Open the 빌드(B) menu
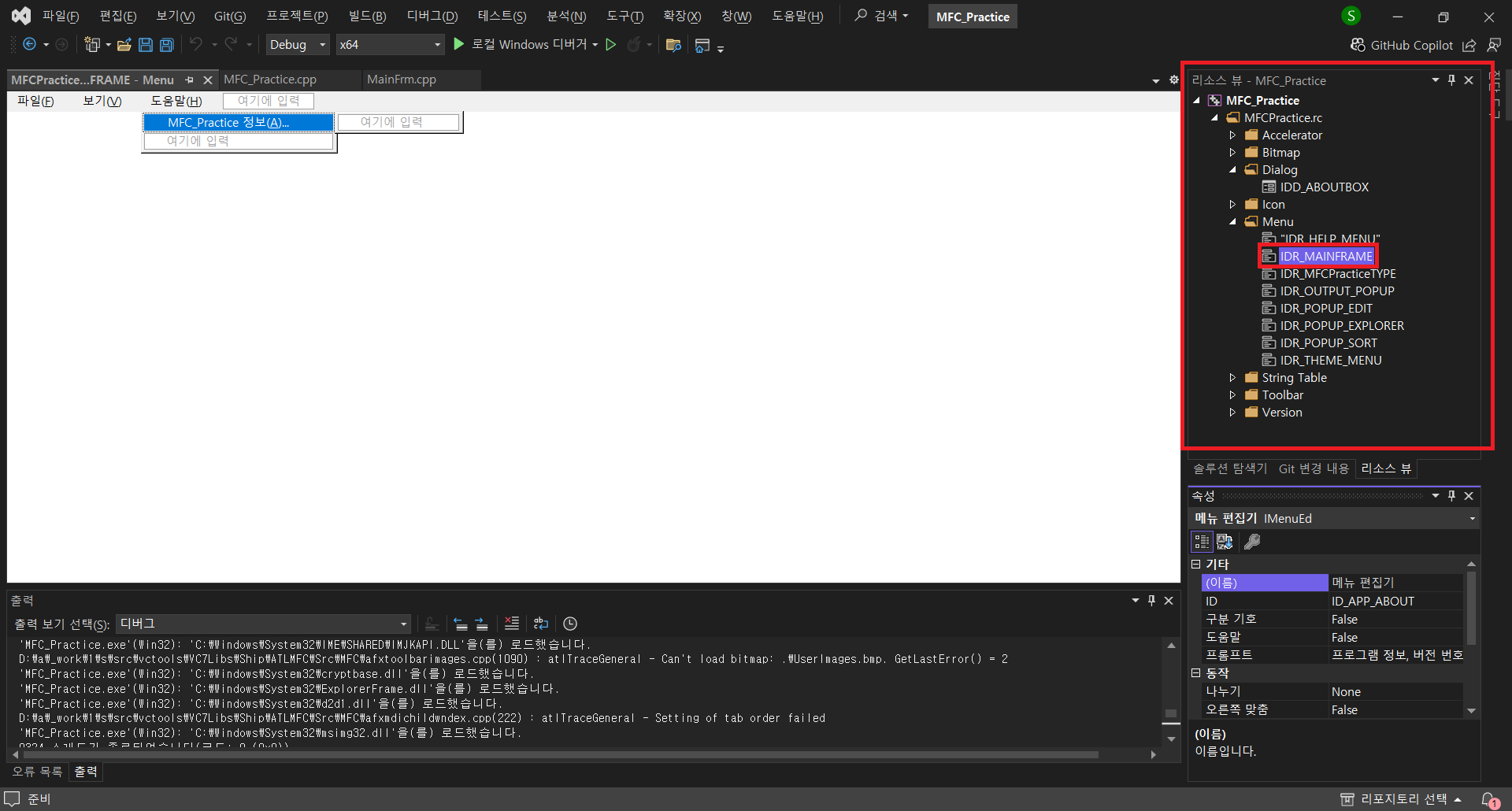The width and height of the screenshot is (1512, 811). pyautogui.click(x=367, y=17)
